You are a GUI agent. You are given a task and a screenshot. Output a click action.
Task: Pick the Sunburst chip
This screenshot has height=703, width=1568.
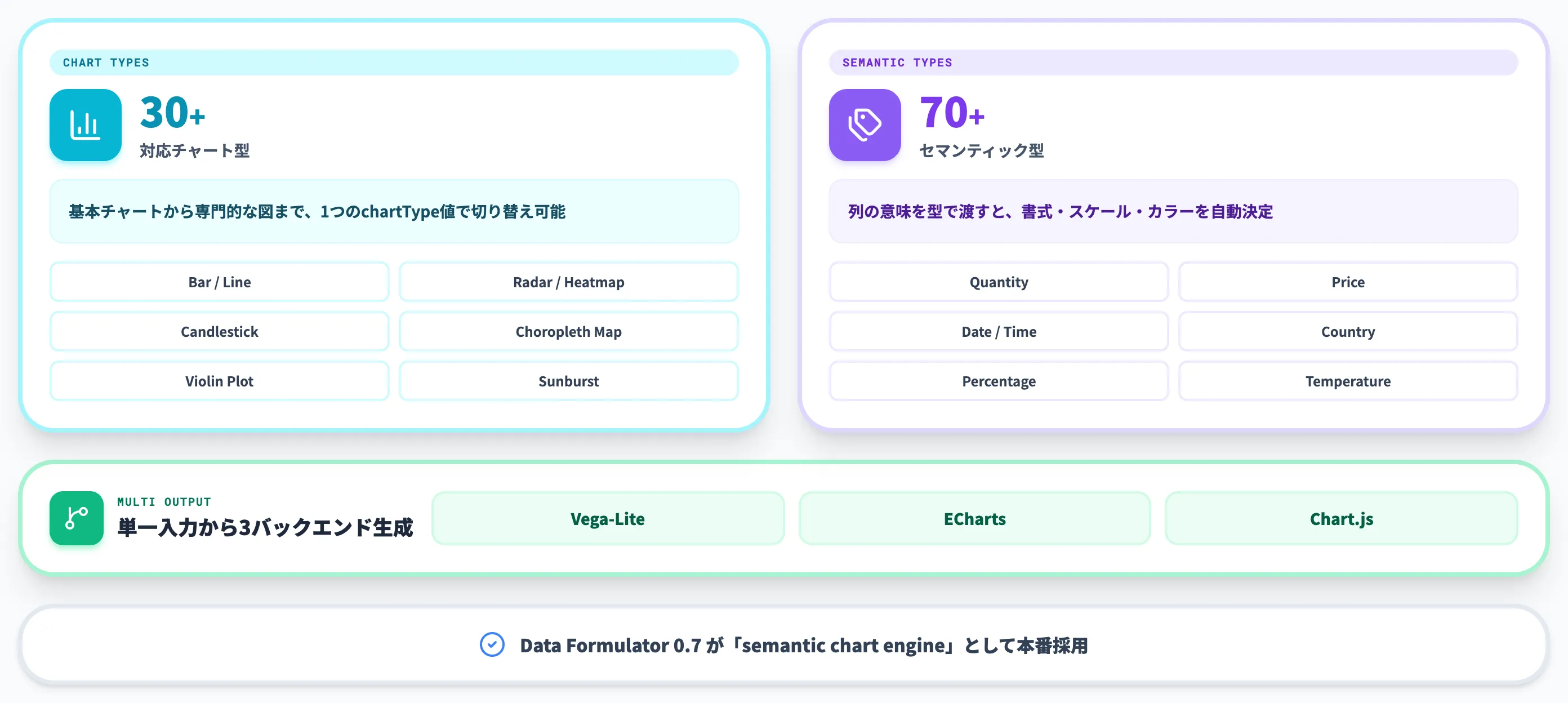568,381
